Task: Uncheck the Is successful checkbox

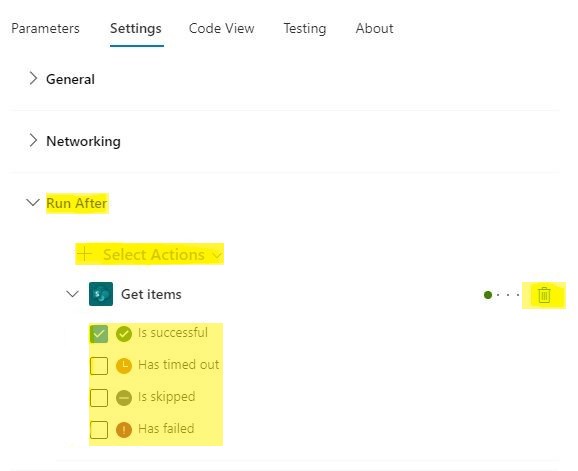Action: coord(99,334)
